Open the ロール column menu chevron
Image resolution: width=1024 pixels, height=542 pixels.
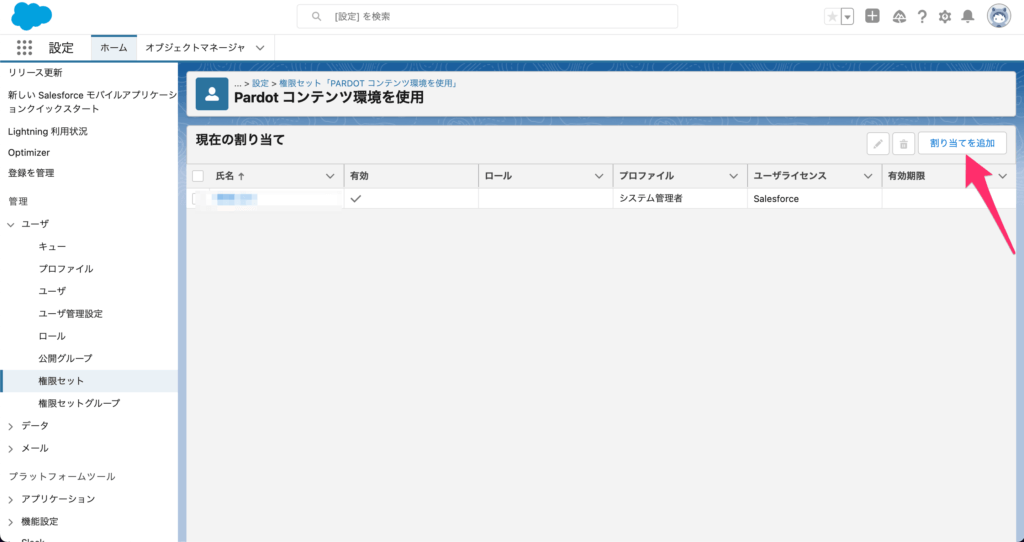click(x=599, y=176)
